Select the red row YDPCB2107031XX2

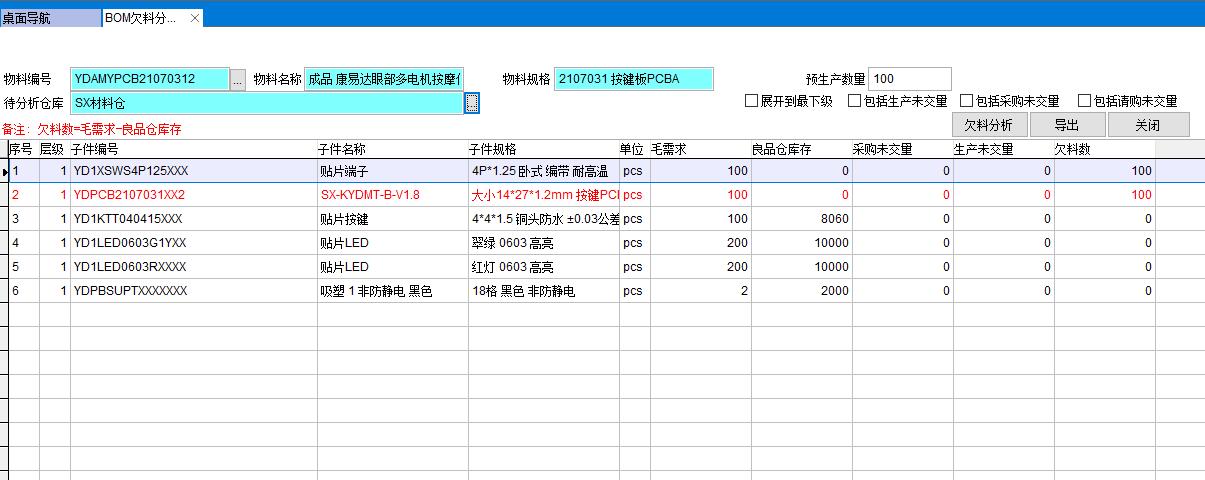[128, 195]
